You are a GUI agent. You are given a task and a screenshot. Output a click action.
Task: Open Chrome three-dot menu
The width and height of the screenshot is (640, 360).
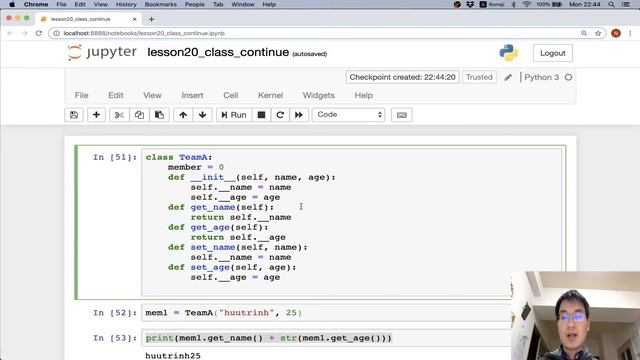coord(630,33)
